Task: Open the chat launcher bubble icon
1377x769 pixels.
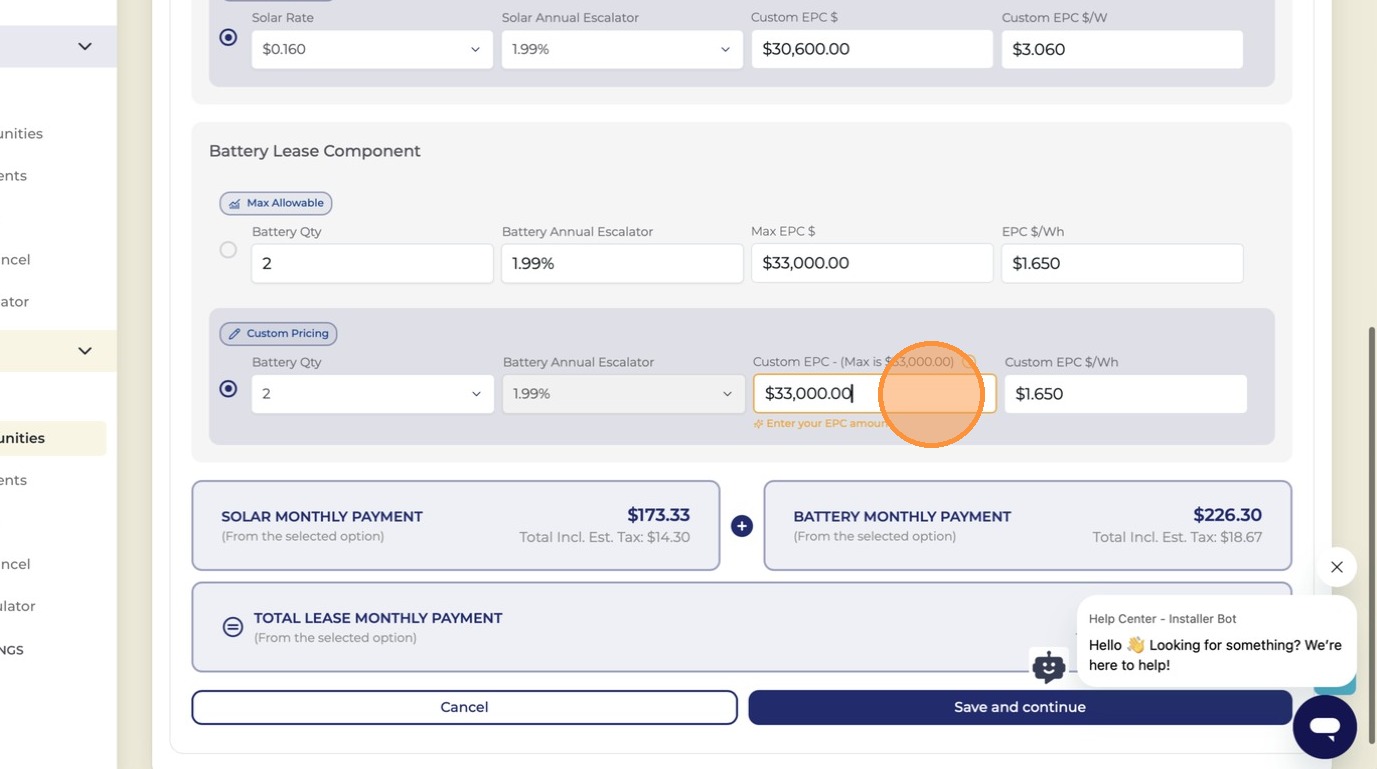Action: (1324, 727)
